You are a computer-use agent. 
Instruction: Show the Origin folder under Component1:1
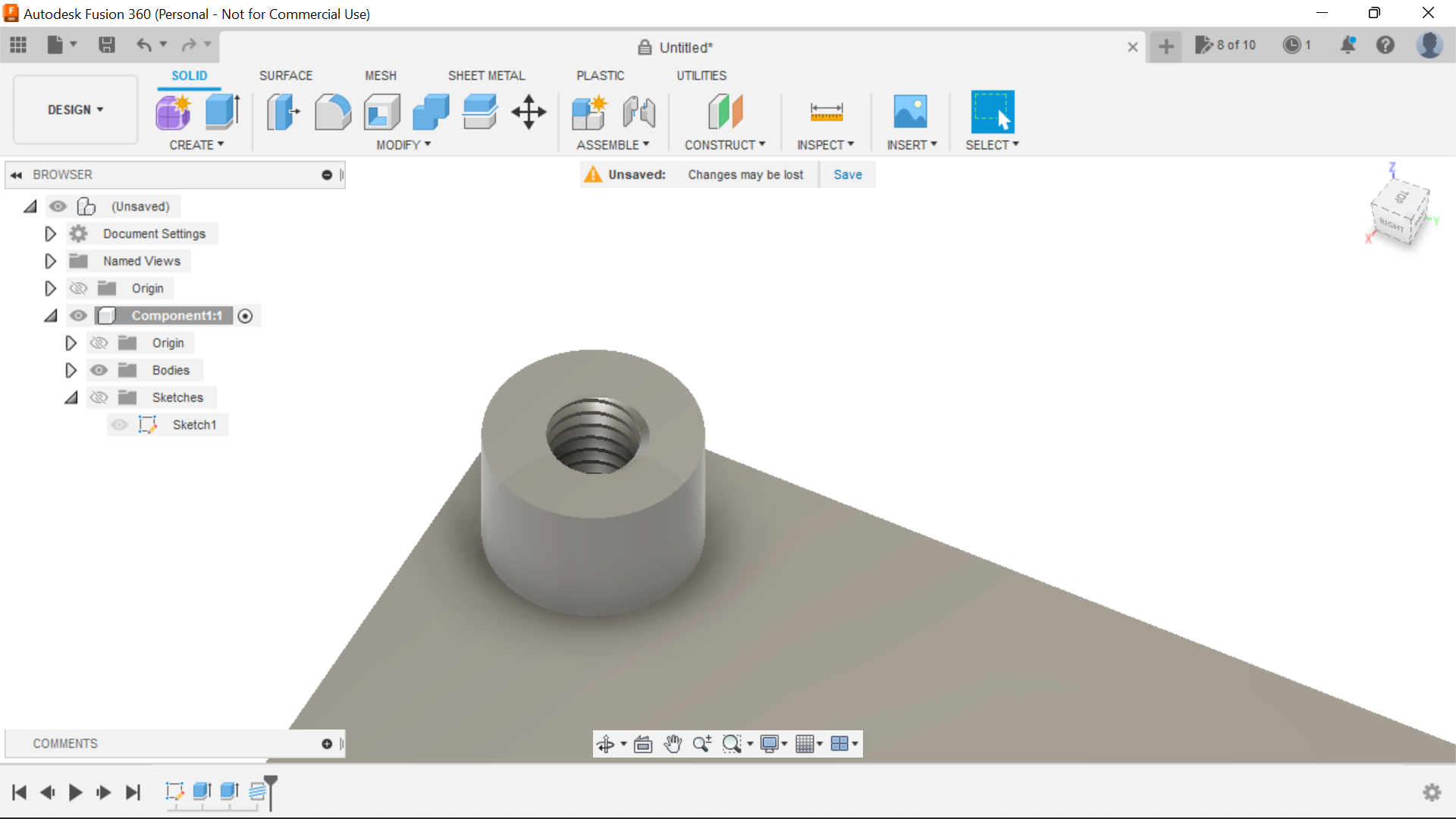pos(99,343)
